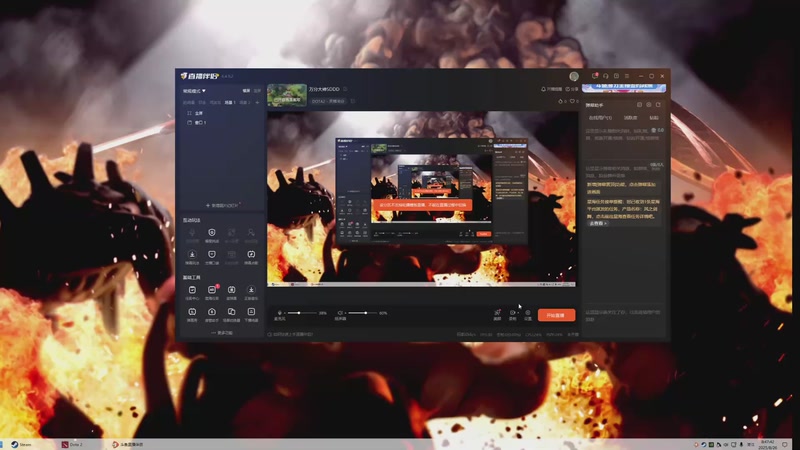Adjust the microphone volume slider

tap(302, 313)
